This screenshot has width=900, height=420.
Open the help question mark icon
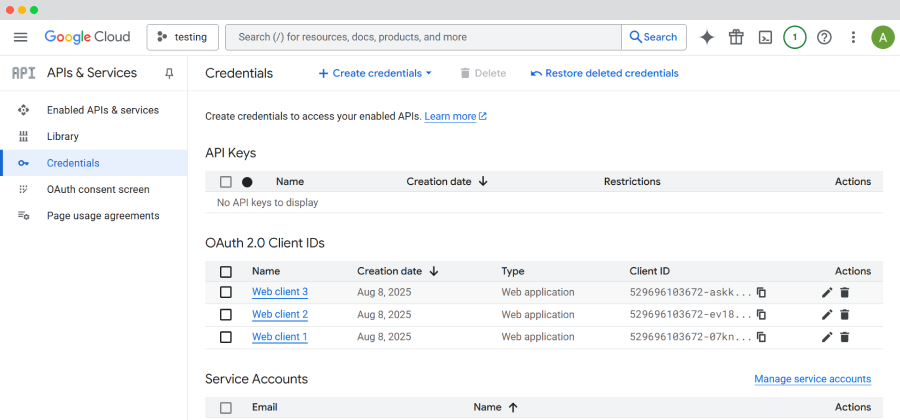(x=824, y=37)
